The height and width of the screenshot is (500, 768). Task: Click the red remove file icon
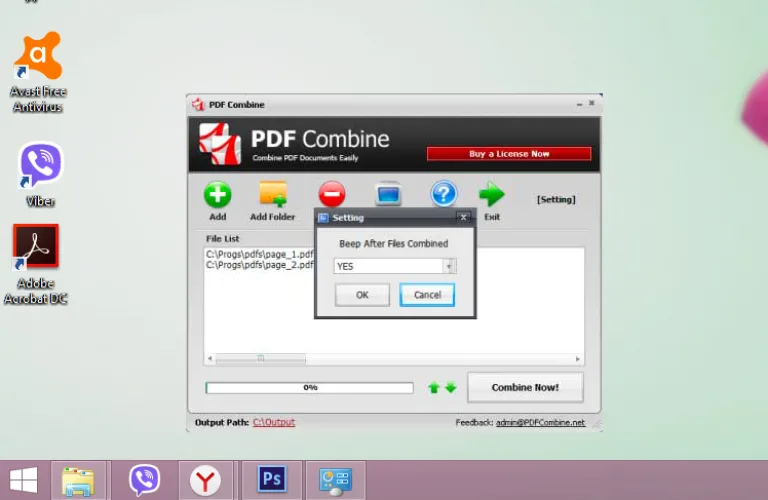pos(332,194)
